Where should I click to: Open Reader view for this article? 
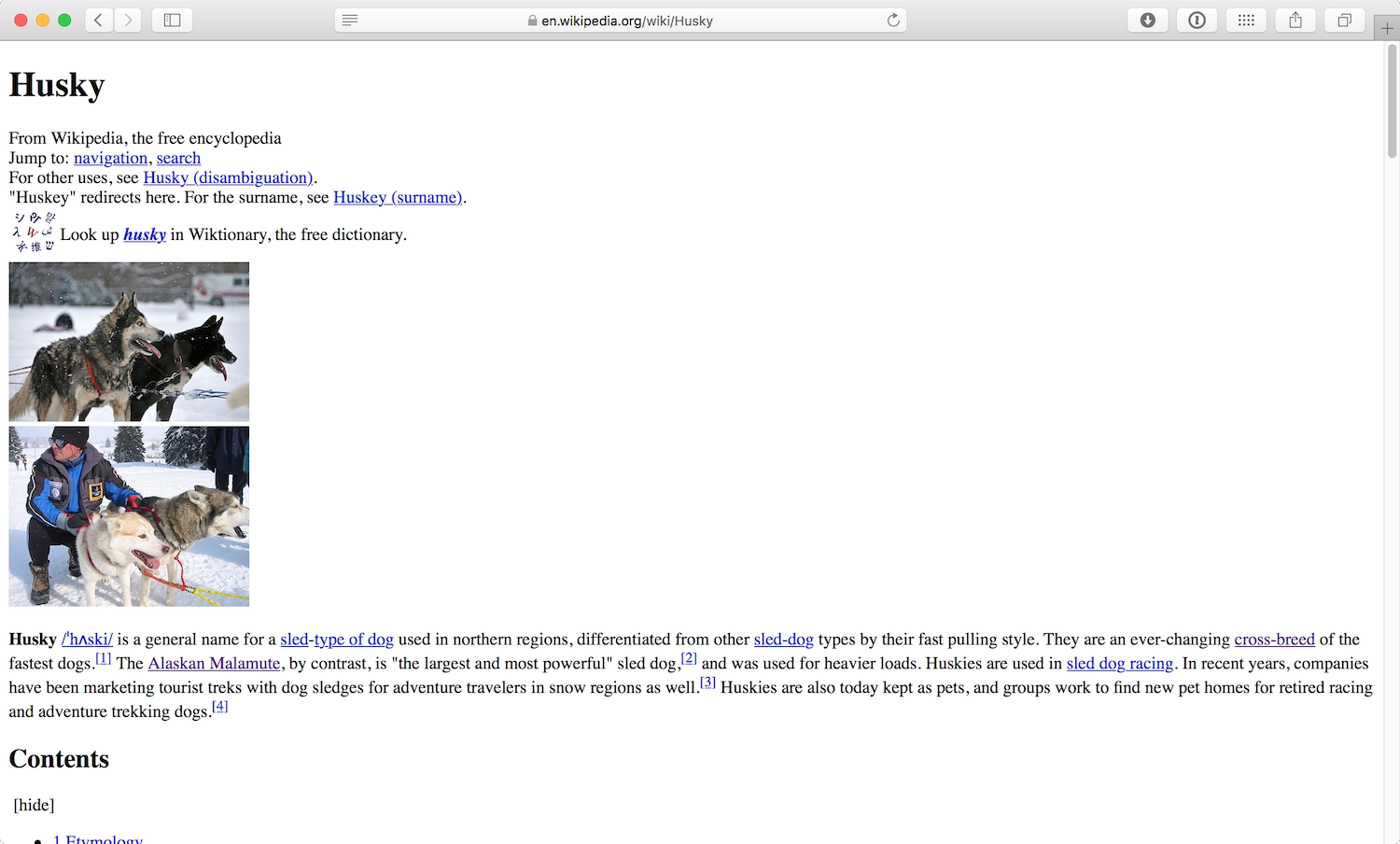(349, 20)
